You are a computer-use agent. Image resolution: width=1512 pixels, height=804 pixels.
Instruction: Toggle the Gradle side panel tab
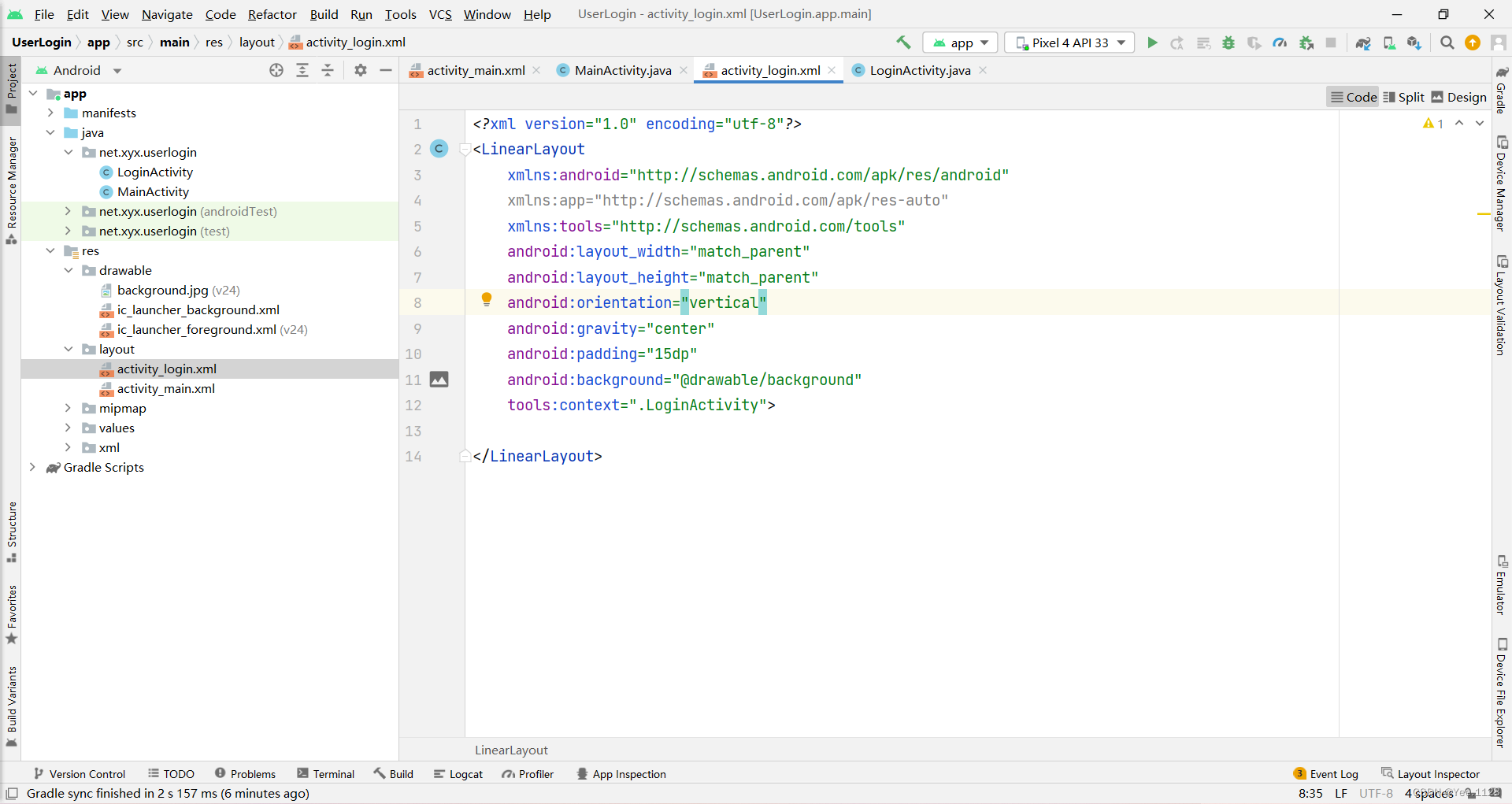point(1502,91)
